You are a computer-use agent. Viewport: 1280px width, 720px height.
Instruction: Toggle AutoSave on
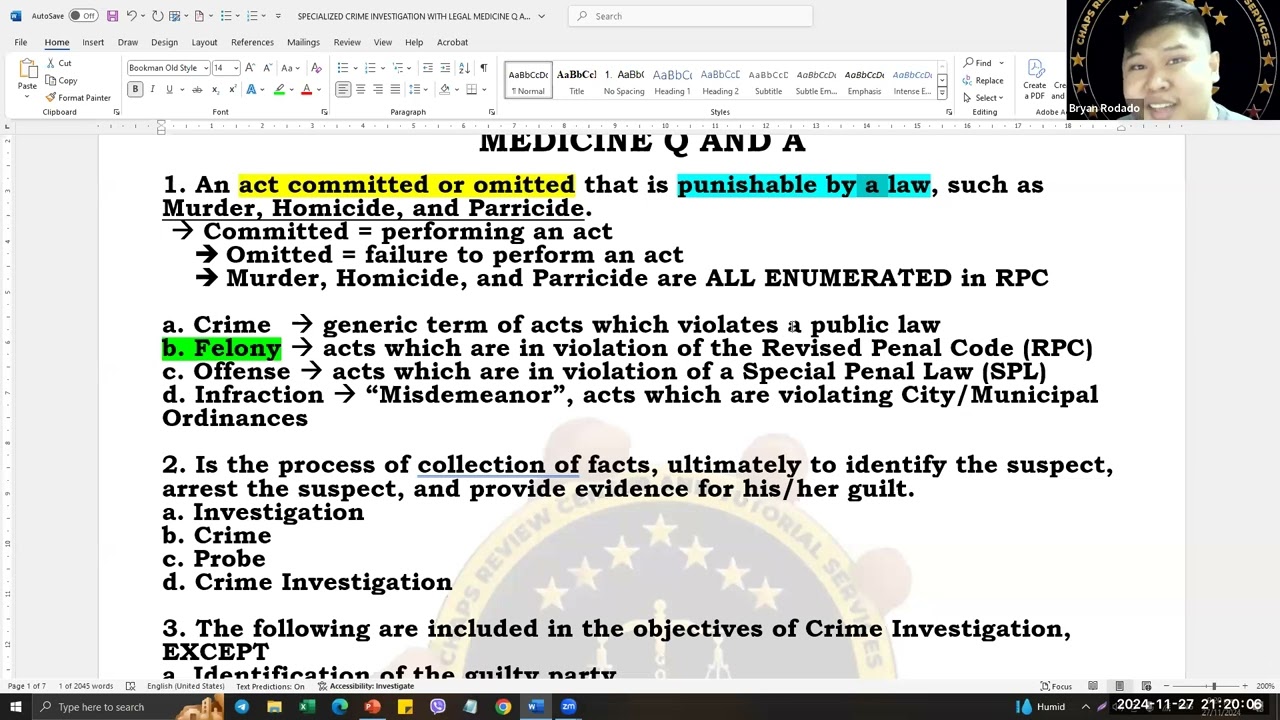click(83, 16)
